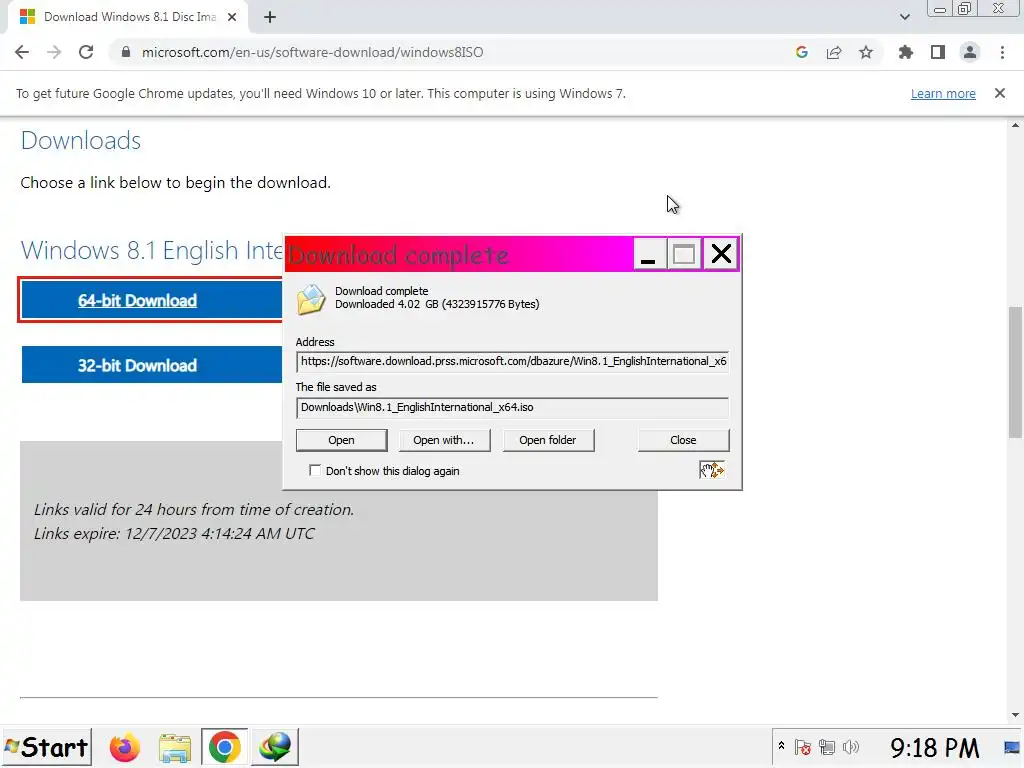Image resolution: width=1024 pixels, height=768 pixels.
Task: Click the Downloads heading text
Action: [81, 140]
